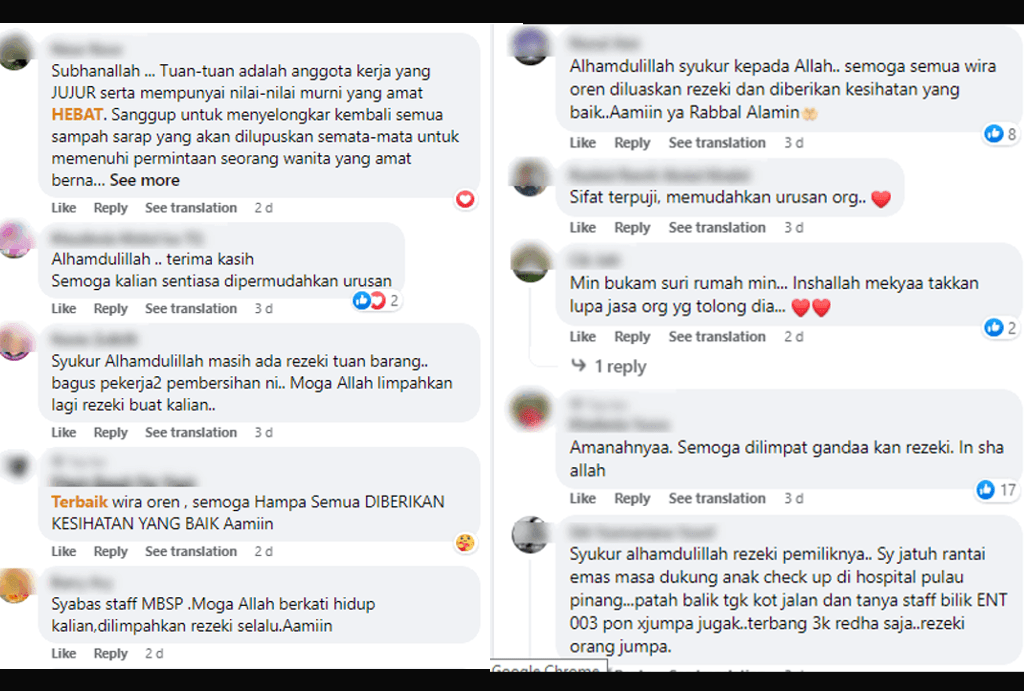Click the orange Terbaik highlighted word
Viewport: 1024px width, 691px height.
[x=79, y=502]
